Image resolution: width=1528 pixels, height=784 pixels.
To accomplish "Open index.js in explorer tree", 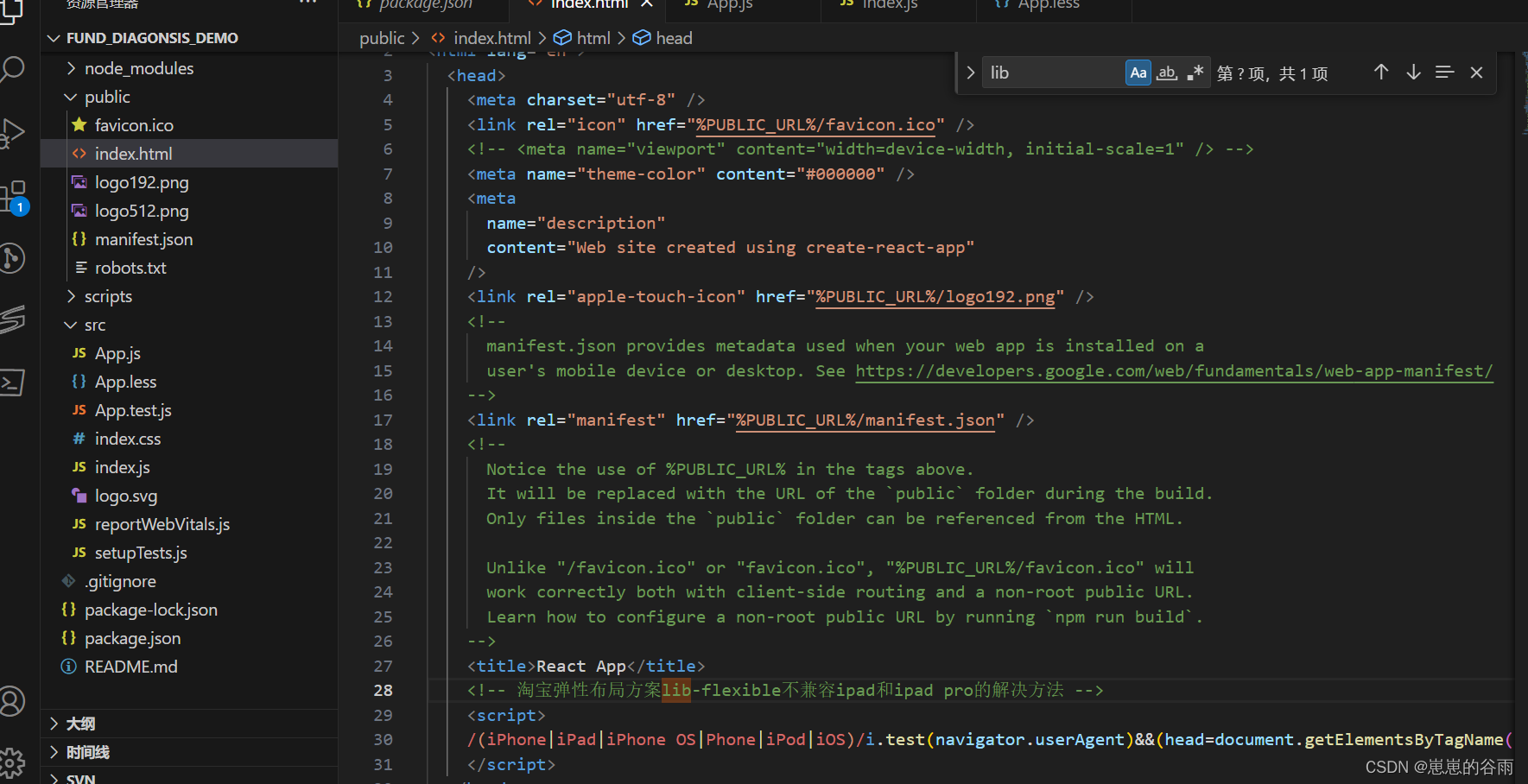I will point(122,467).
